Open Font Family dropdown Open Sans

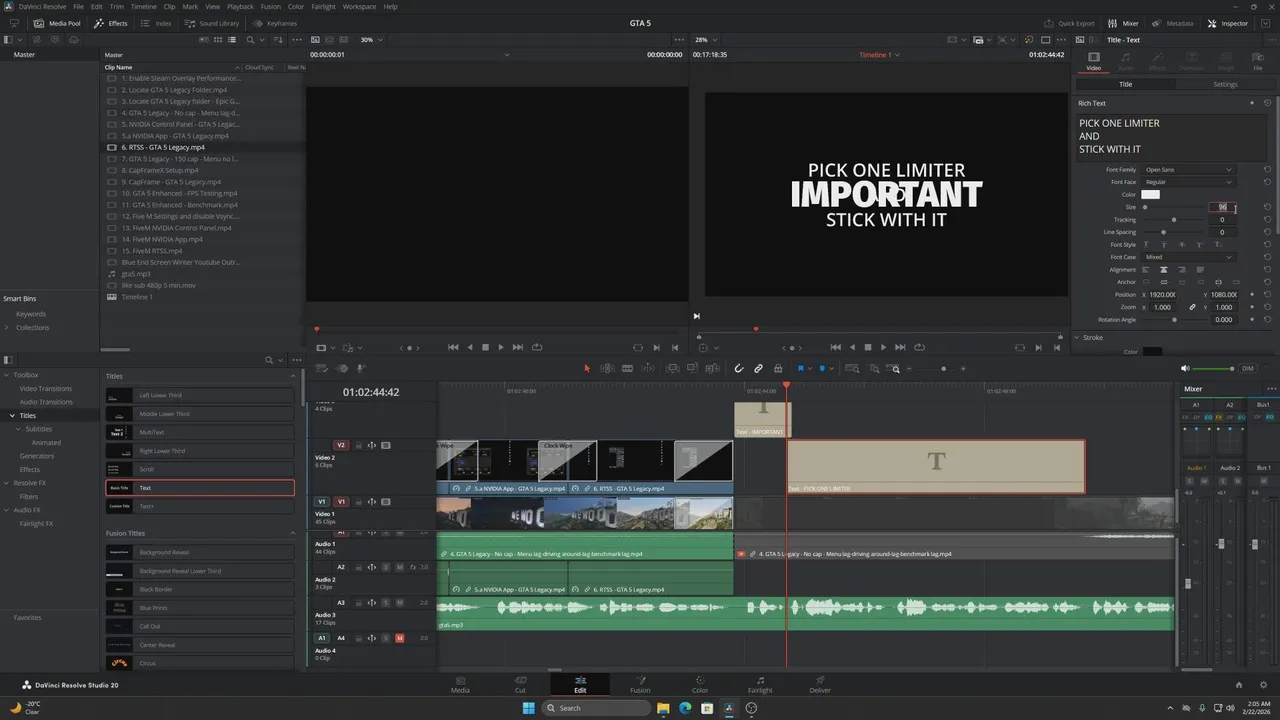pos(1189,170)
